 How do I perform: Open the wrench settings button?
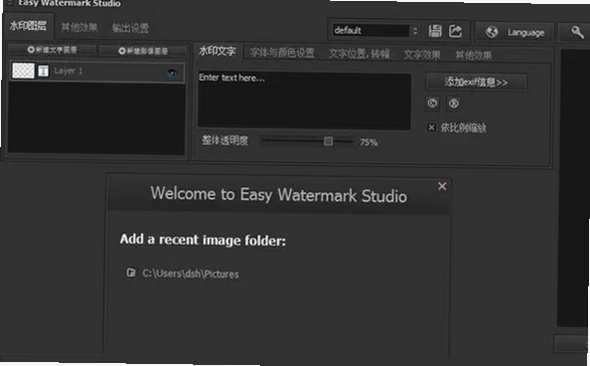[x=577, y=33]
